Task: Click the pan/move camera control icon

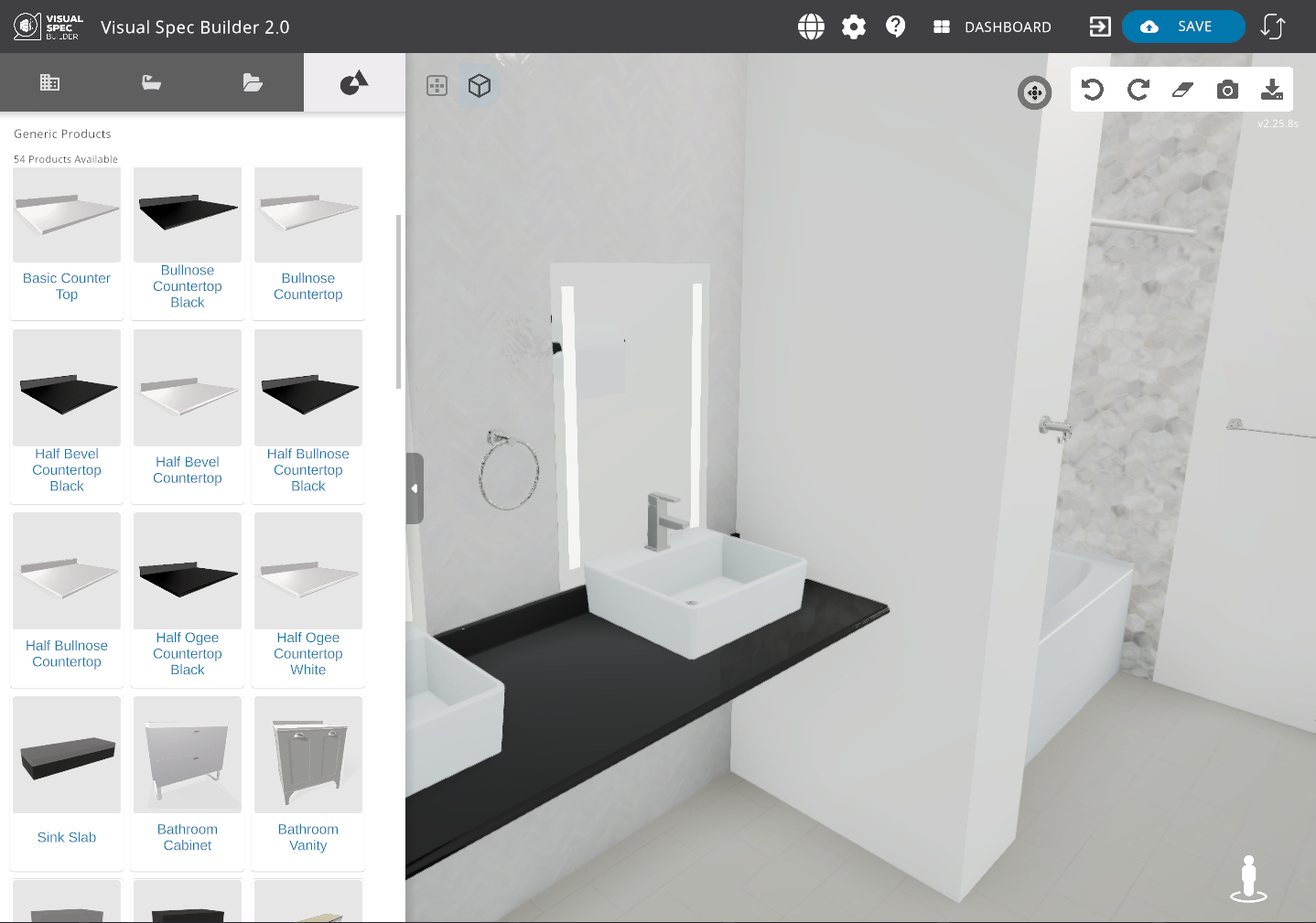Action: coord(1035,92)
